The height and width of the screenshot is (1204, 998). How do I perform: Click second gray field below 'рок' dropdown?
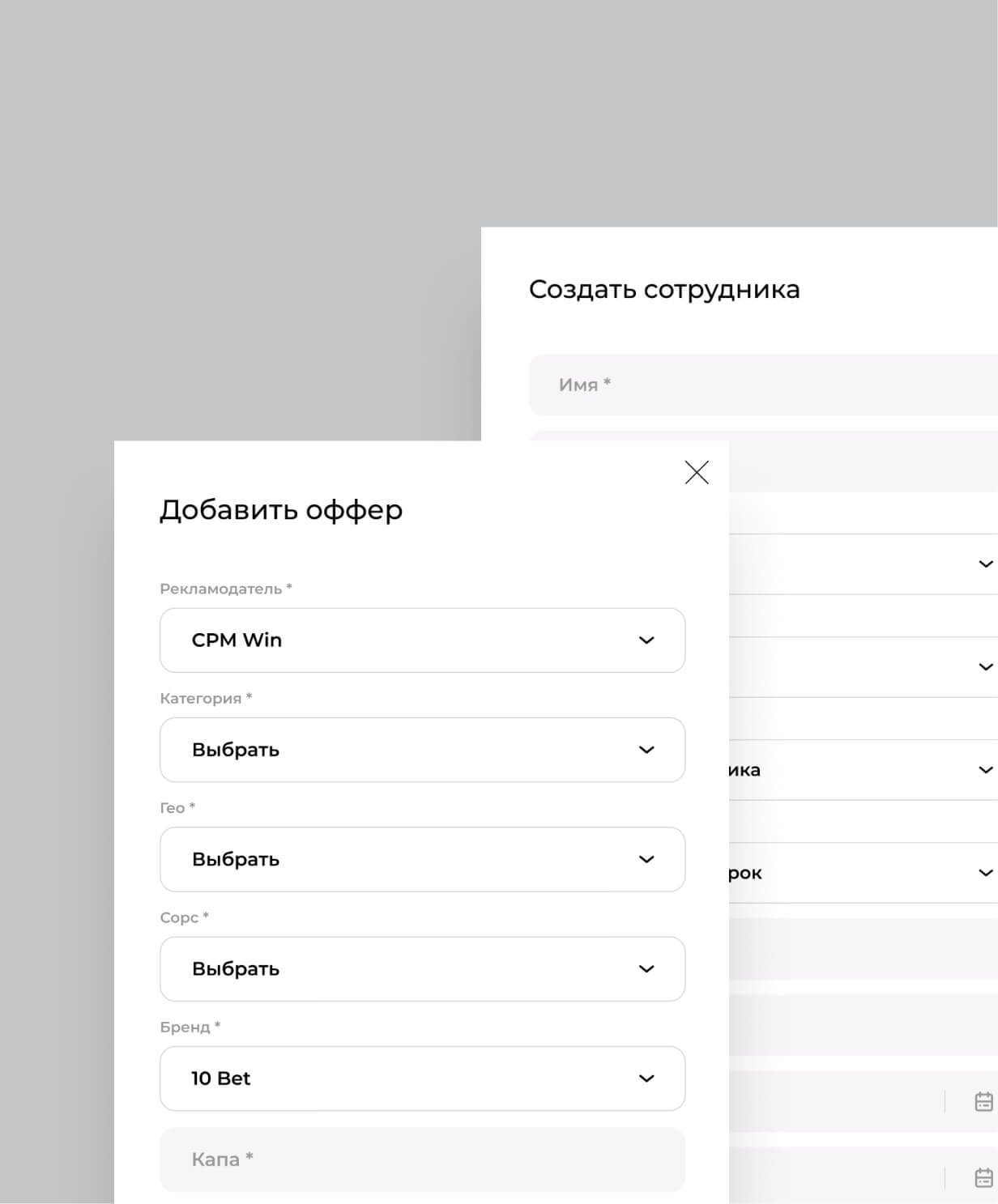tap(859, 1025)
